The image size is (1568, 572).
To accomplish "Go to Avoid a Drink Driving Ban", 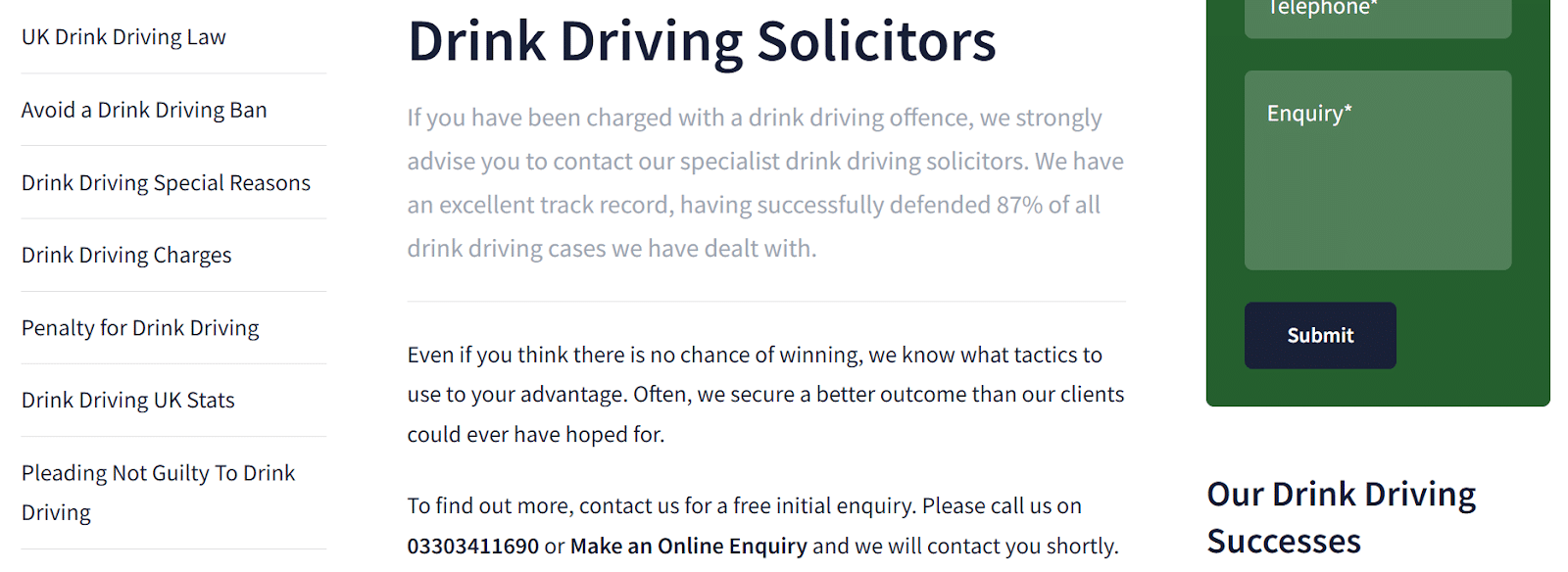I will (144, 110).
